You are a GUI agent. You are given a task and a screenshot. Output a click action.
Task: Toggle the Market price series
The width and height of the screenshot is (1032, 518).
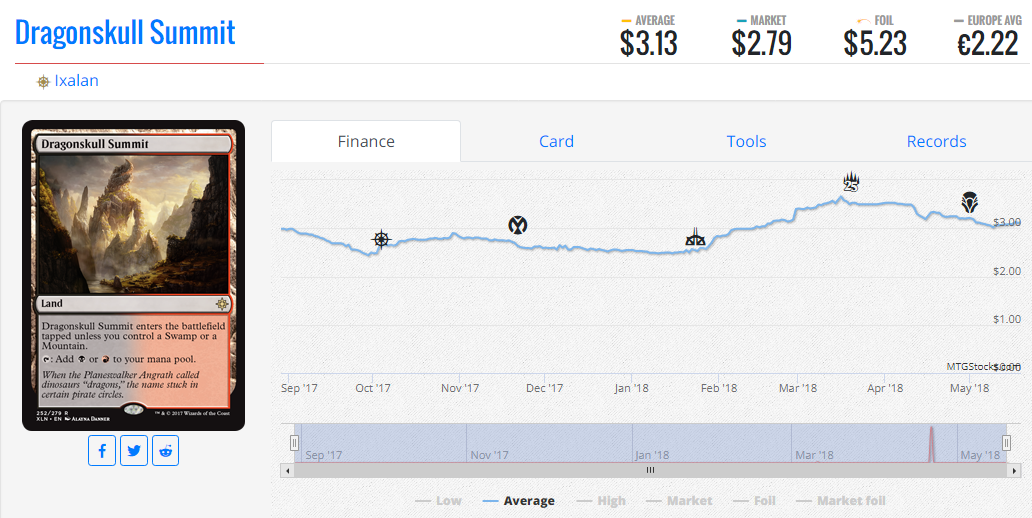(x=679, y=501)
